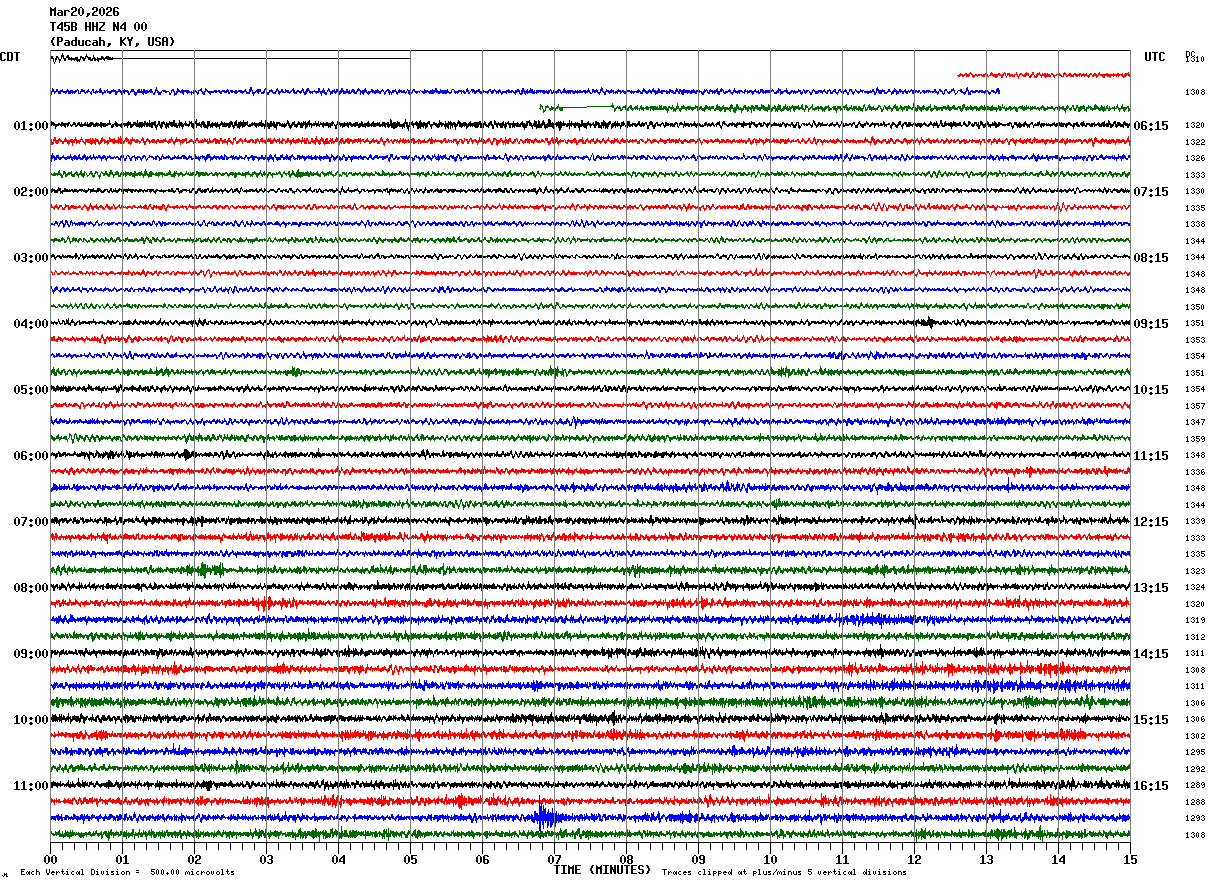Screen dimensions: 1210x886
Task: Click the date label Mar20,2026
Action: pos(84,12)
